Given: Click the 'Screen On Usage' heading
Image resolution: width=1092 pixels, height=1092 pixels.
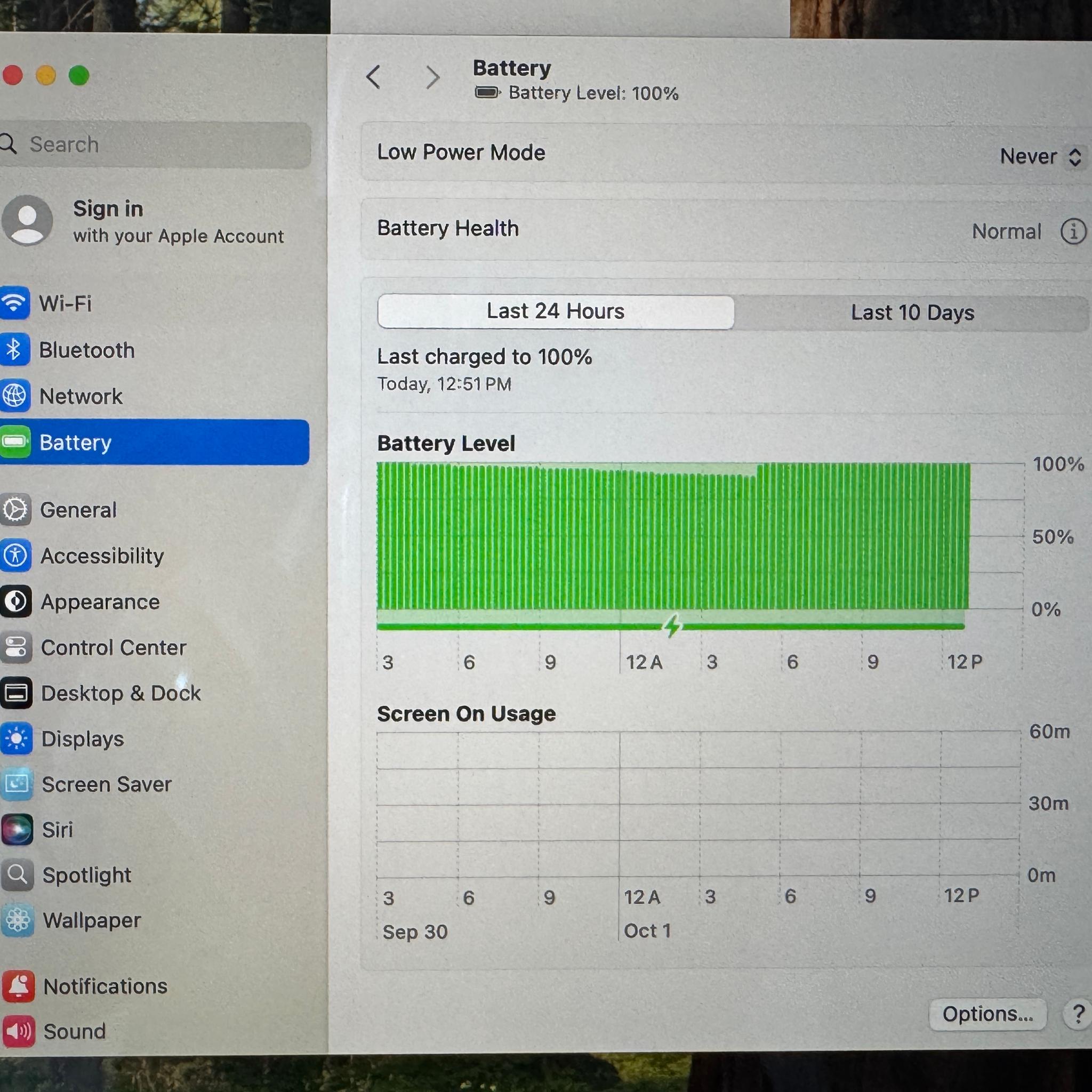Looking at the screenshot, I should 467,713.
